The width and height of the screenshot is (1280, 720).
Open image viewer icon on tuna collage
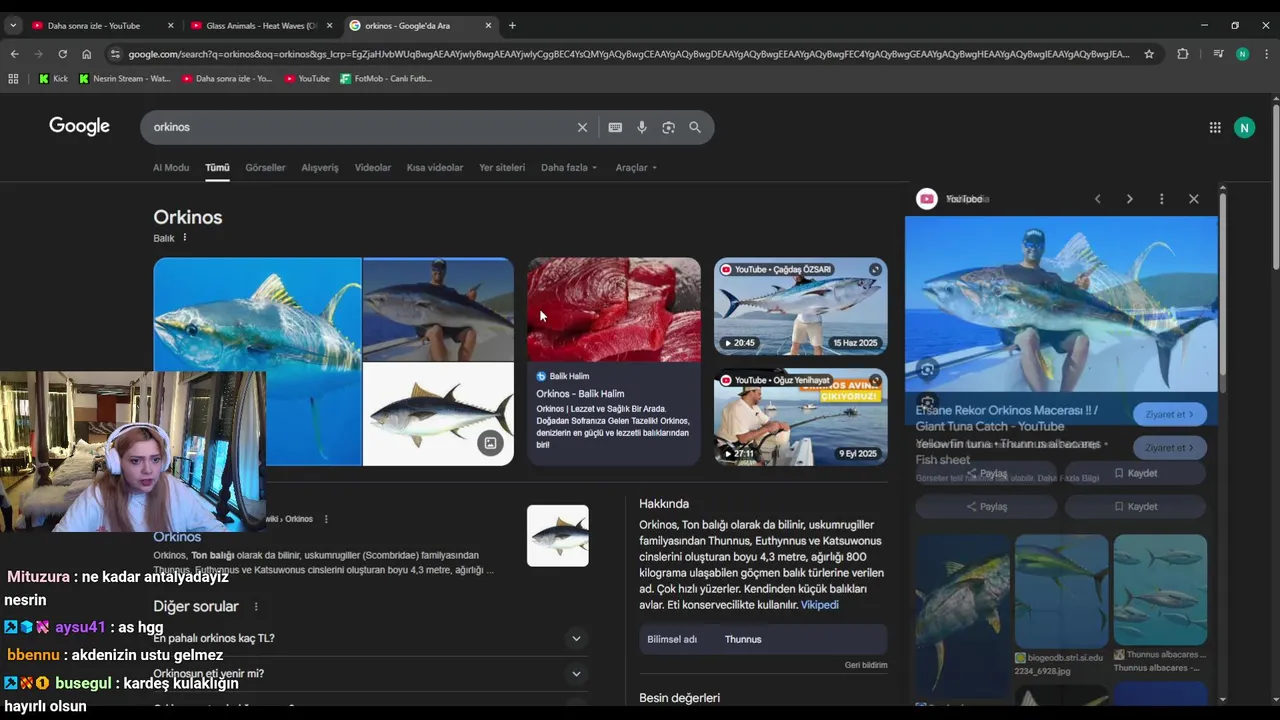pos(490,443)
